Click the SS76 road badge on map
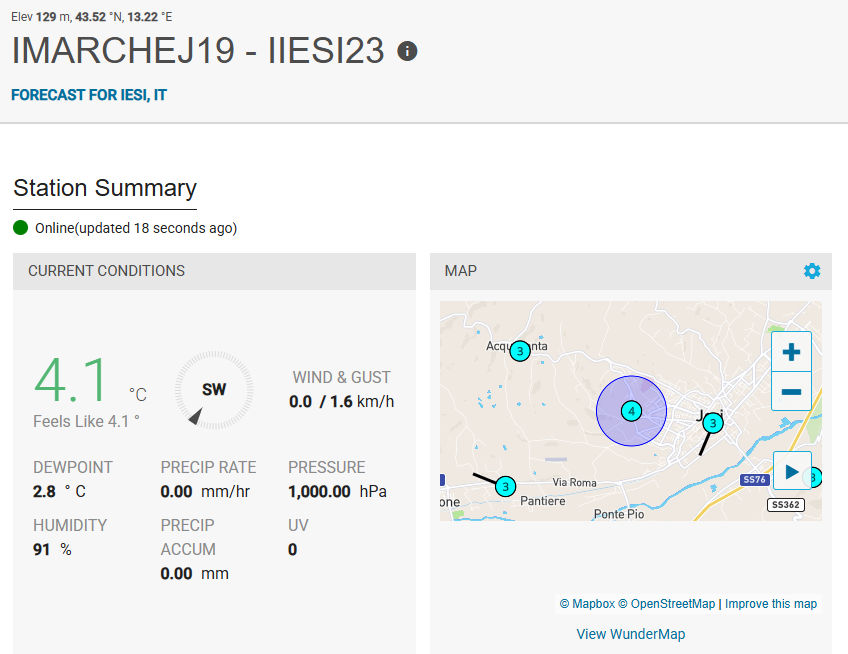Image resolution: width=848 pixels, height=654 pixels. click(753, 480)
